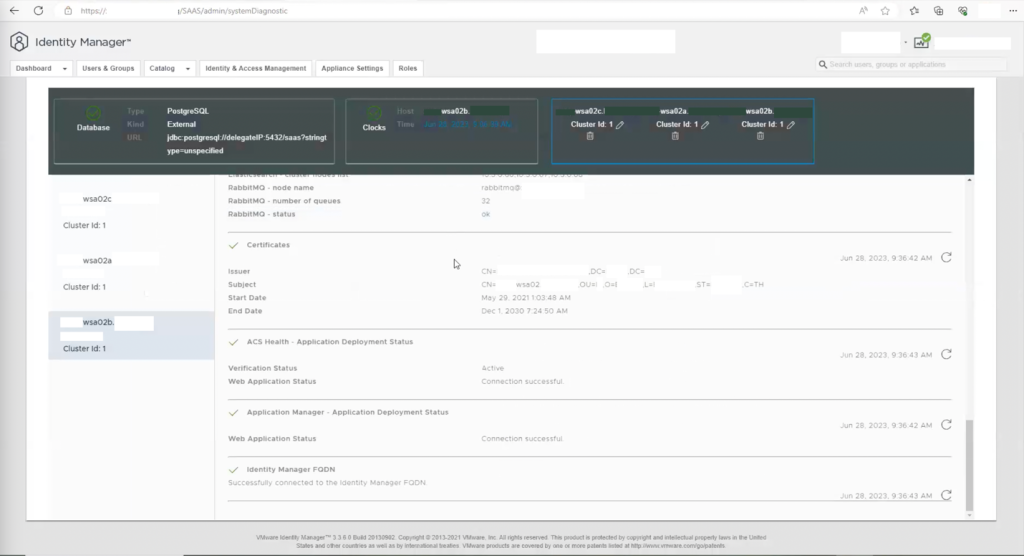Click the certificate Start Date value May 29, 2021
This screenshot has width=1024, height=558.
pyautogui.click(x=526, y=297)
